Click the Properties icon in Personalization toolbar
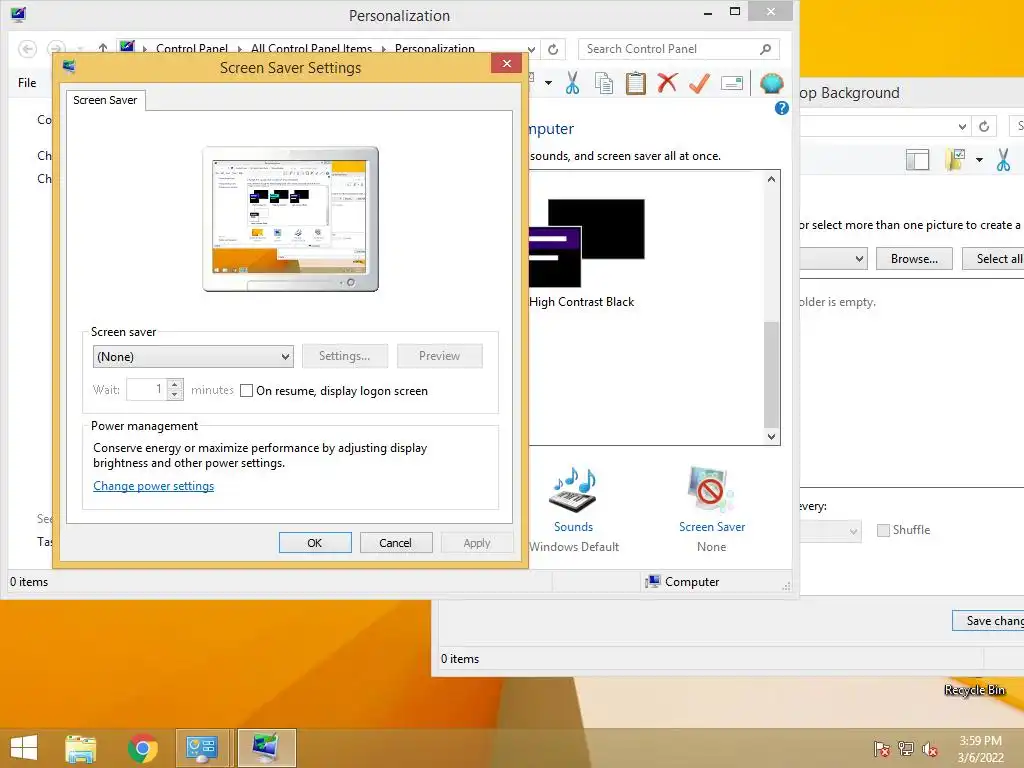Image resolution: width=1024 pixels, height=768 pixels. [x=732, y=84]
